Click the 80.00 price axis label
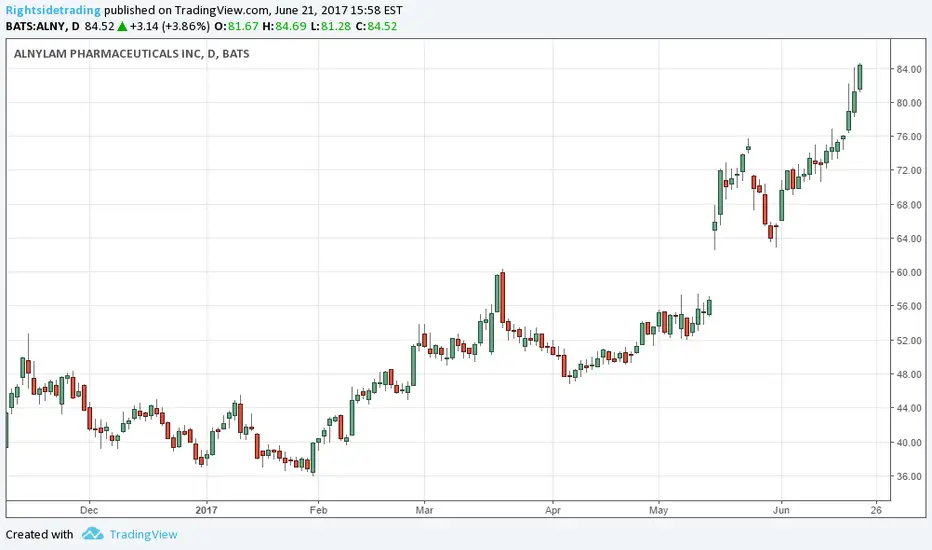Screen dimensions: 932x550 pos(909,103)
